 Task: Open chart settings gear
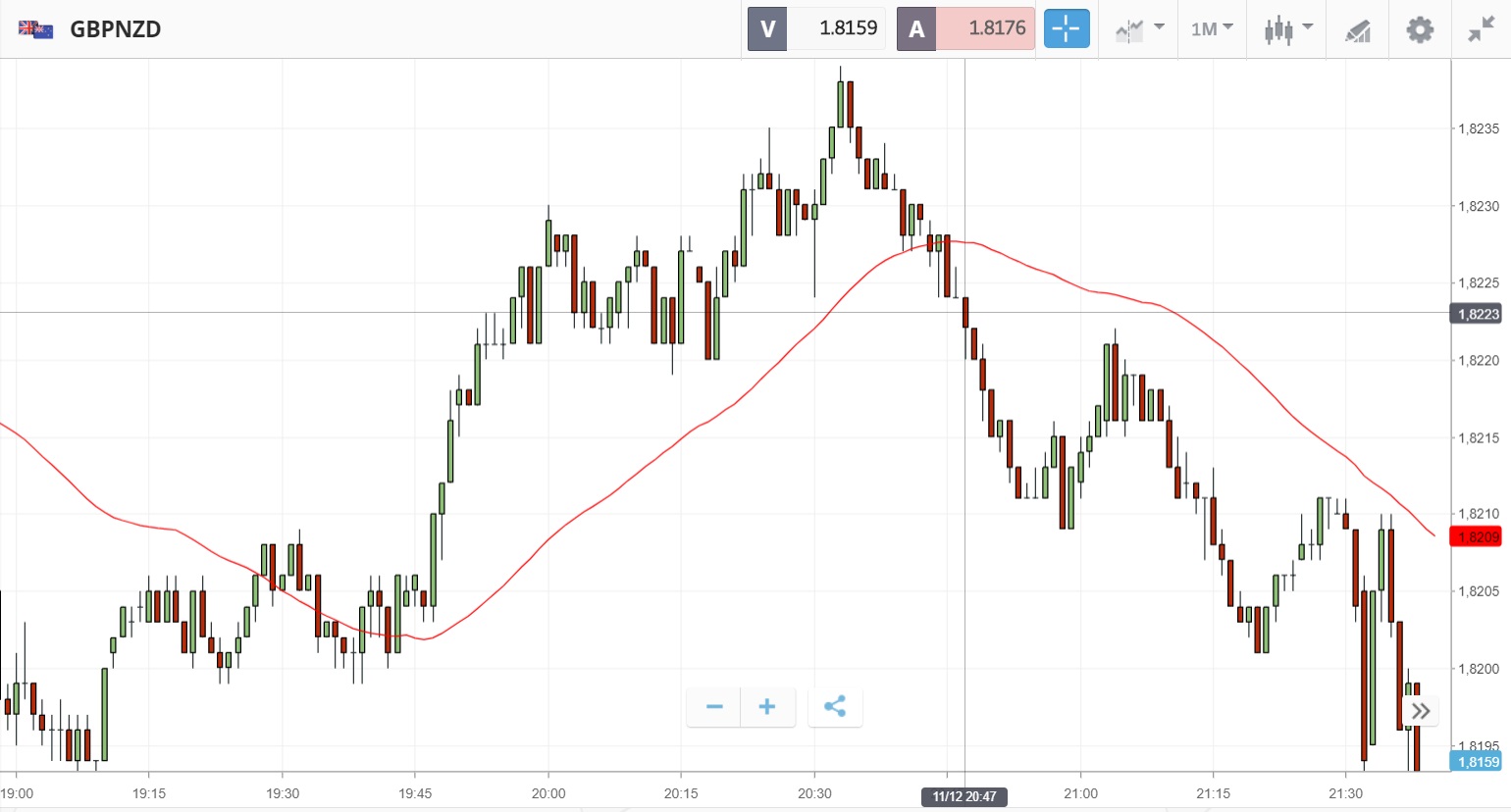[x=1419, y=29]
